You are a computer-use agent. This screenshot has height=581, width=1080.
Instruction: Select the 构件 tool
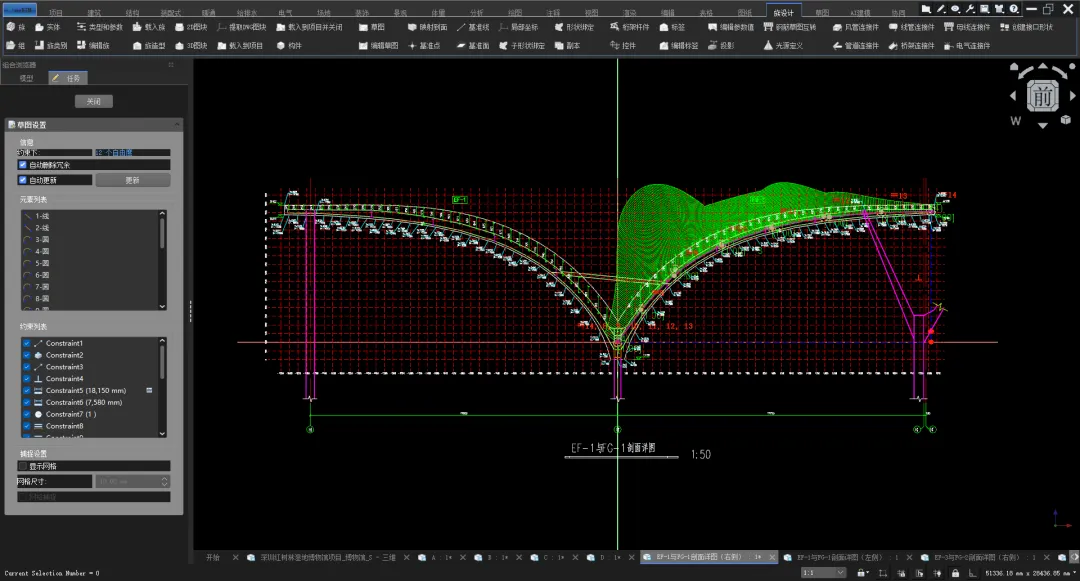[x=289, y=45]
